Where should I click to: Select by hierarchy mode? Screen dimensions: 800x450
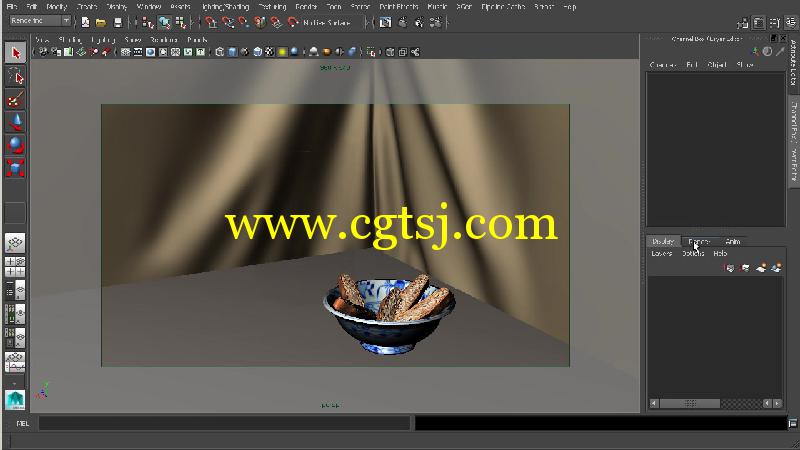[x=148, y=22]
